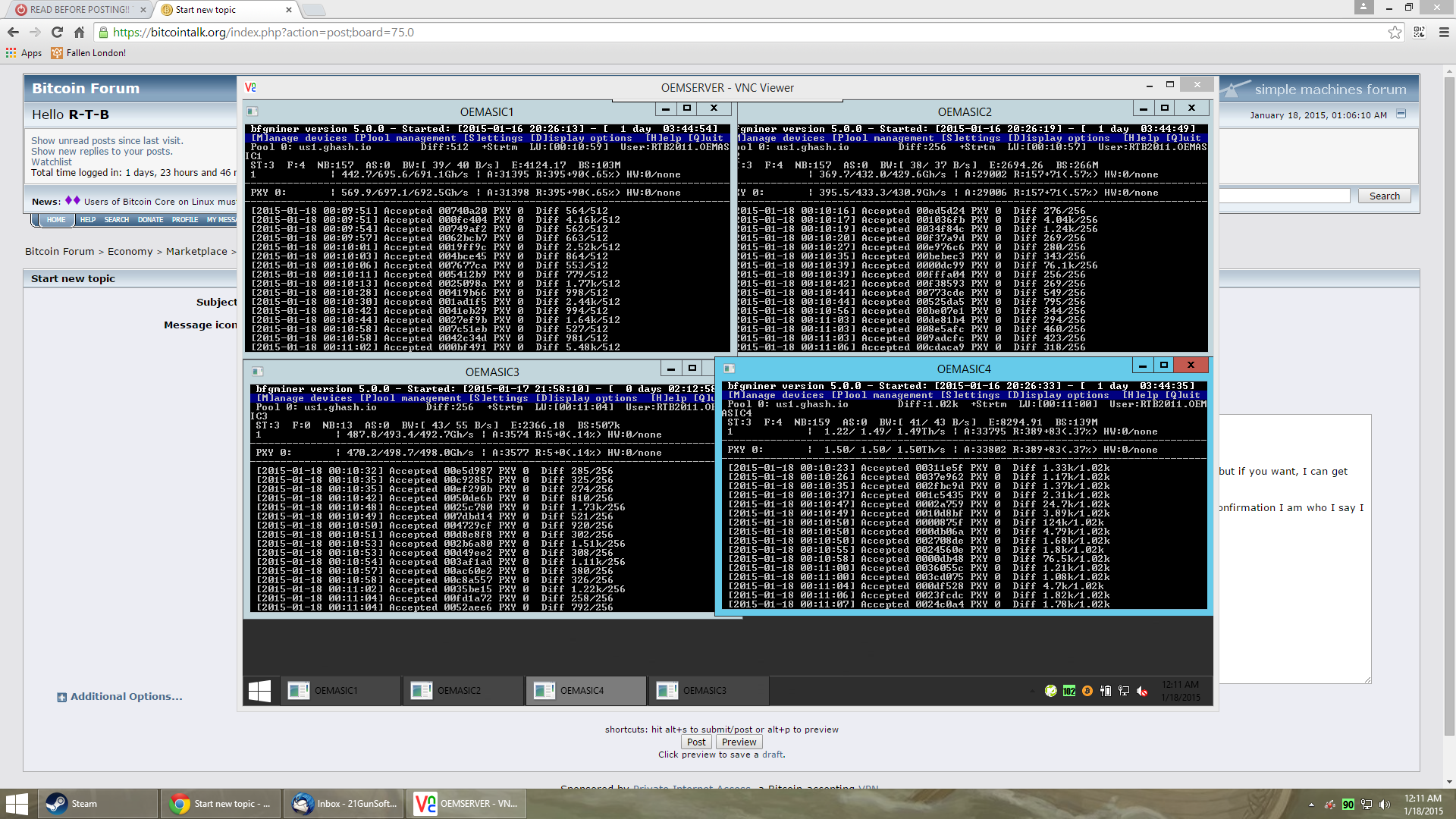Open the Bitcoin tray icon in remote desktop

coord(1087,691)
